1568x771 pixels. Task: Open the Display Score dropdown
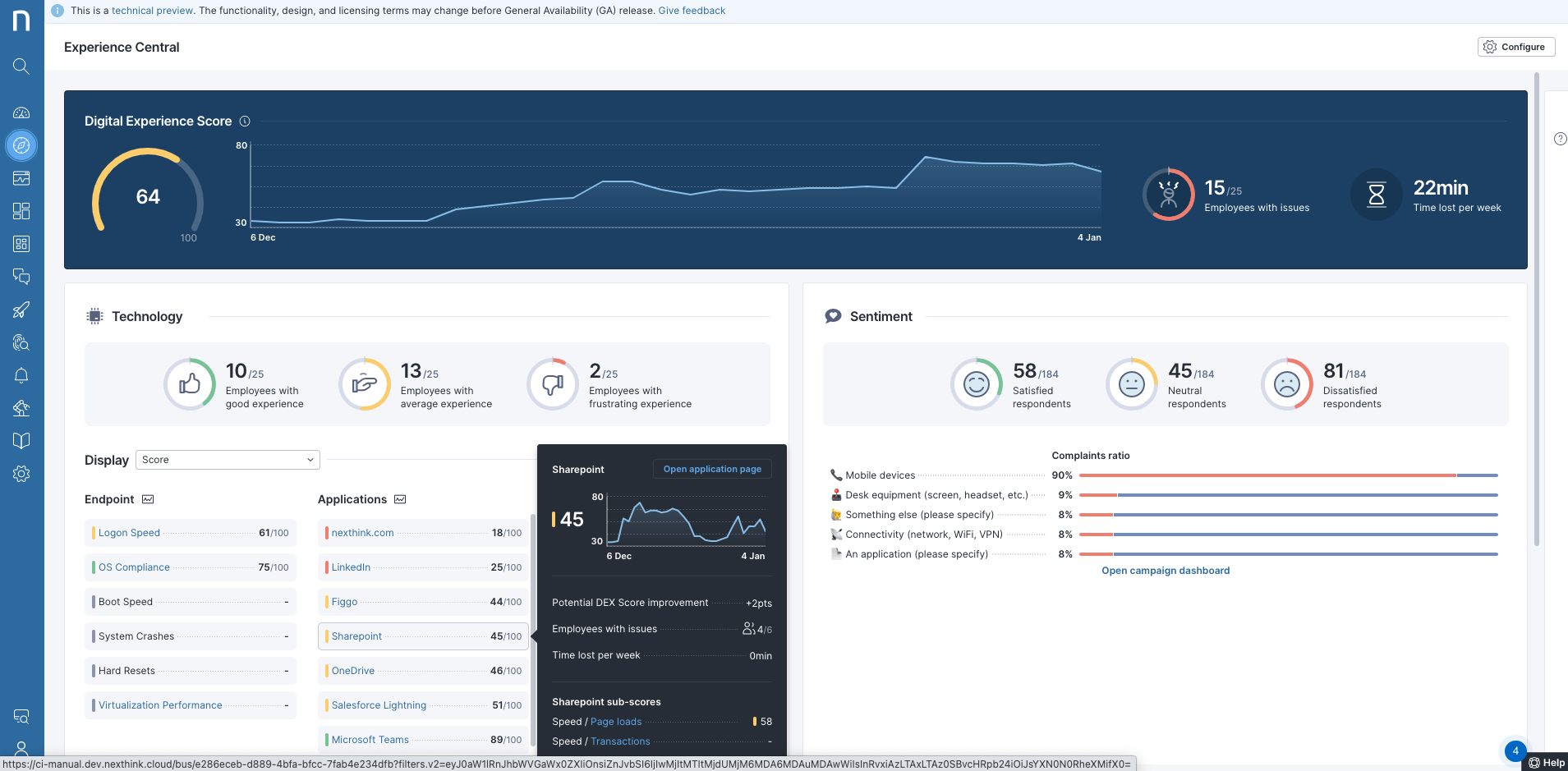[227, 459]
